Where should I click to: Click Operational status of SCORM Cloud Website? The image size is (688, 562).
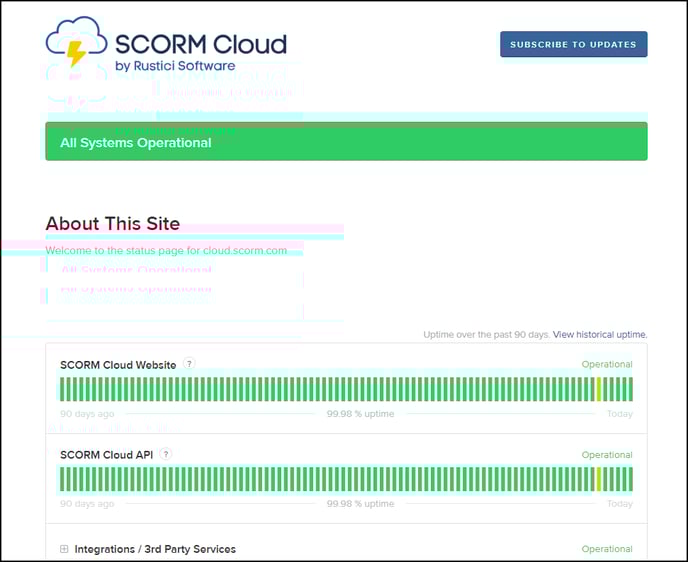click(607, 364)
